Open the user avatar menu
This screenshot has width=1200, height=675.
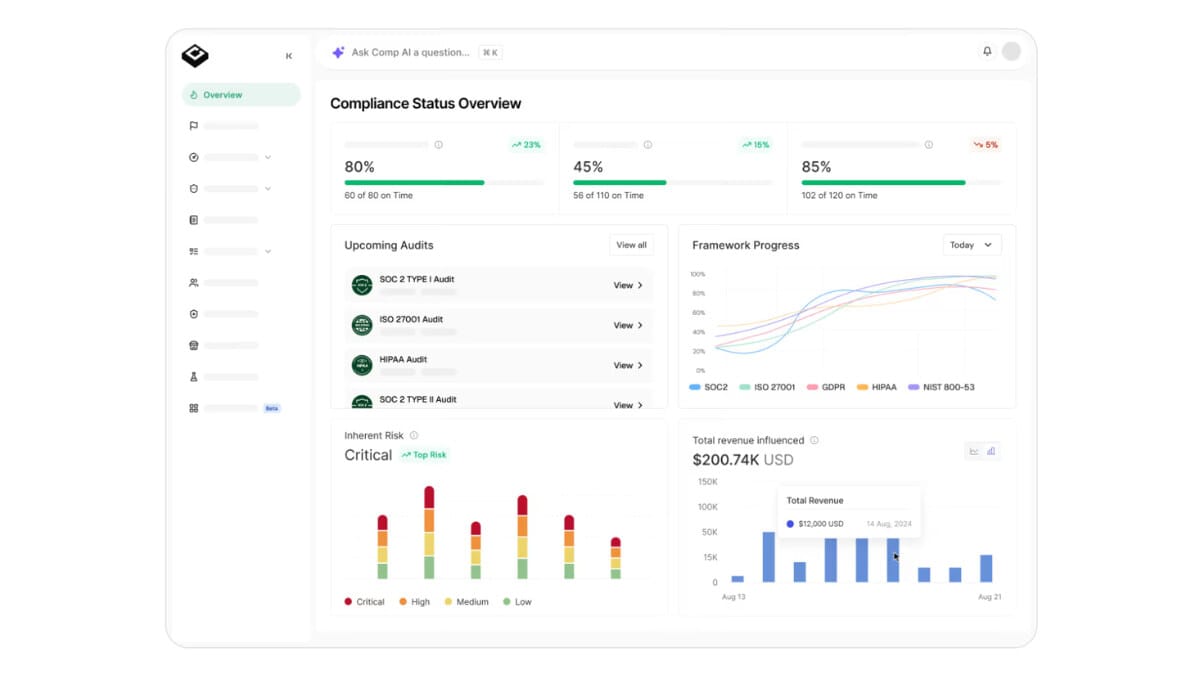pyautogui.click(x=1011, y=51)
